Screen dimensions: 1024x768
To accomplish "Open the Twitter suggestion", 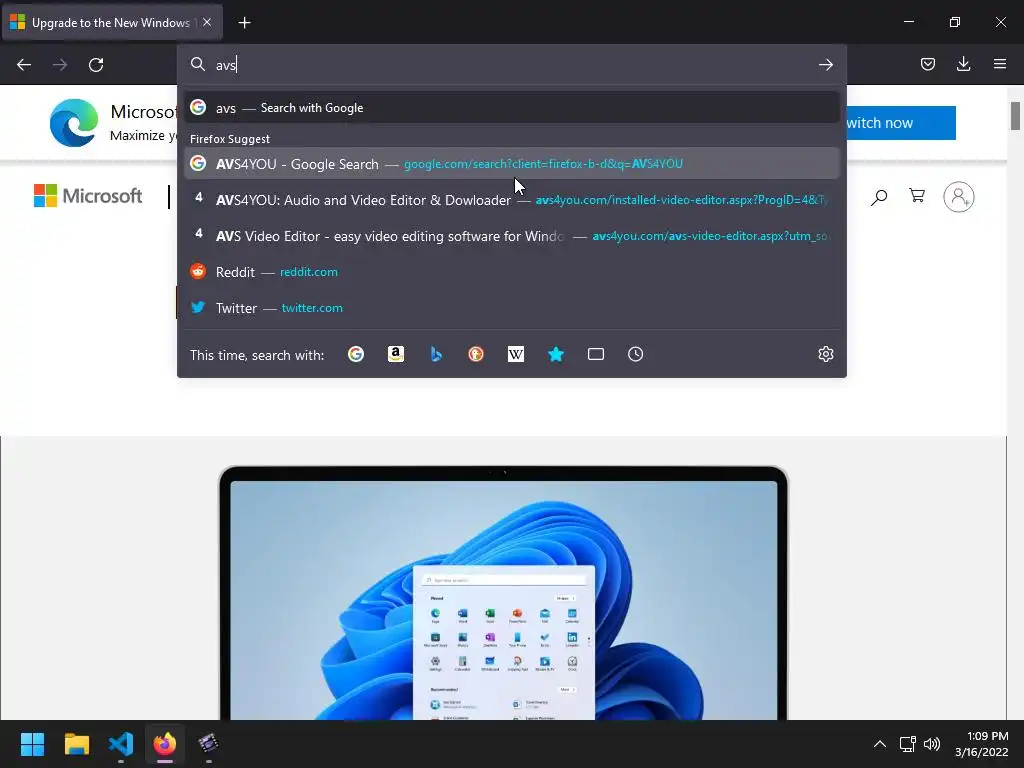I will 512,308.
